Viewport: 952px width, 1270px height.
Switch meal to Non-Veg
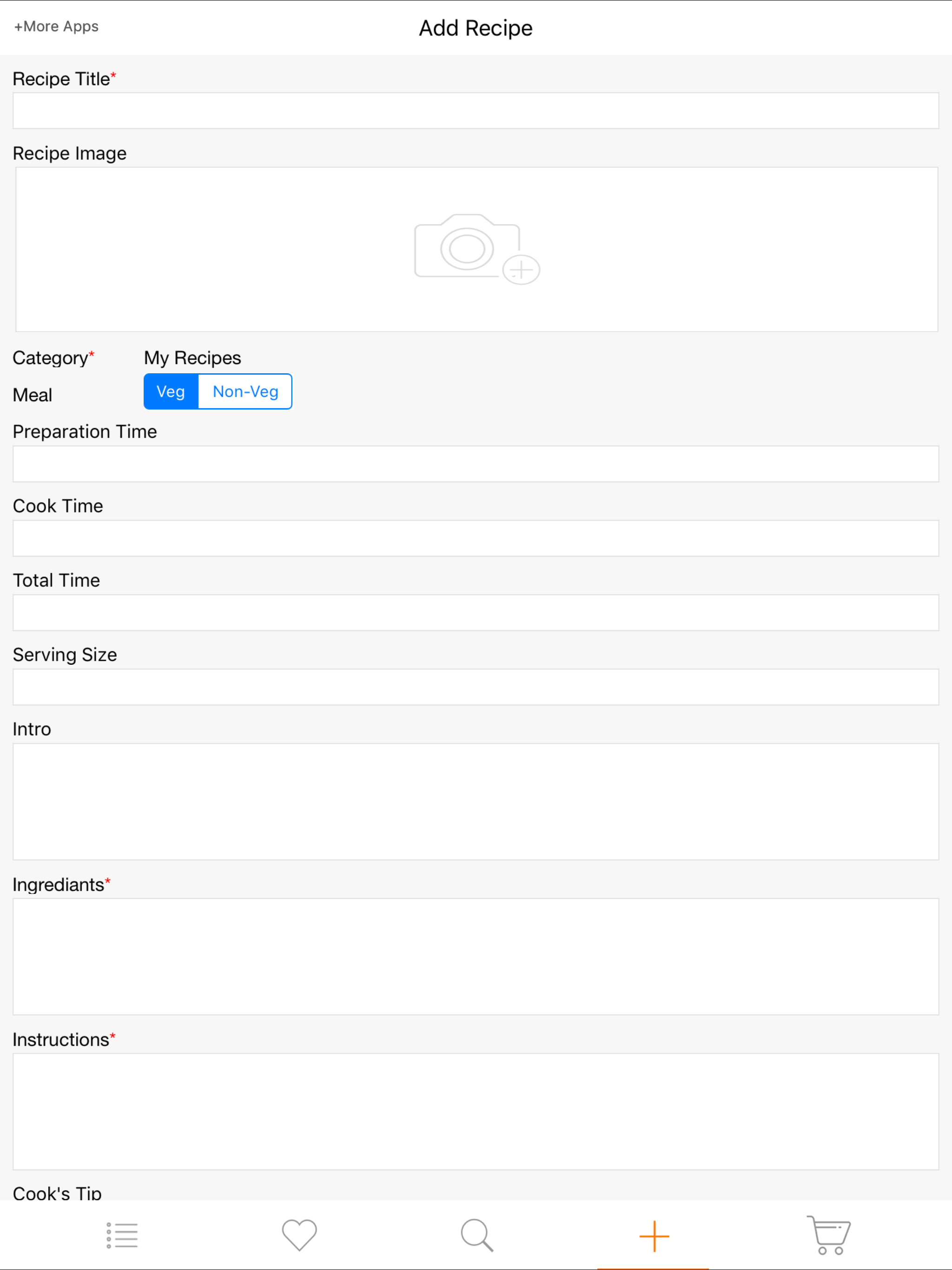245,391
